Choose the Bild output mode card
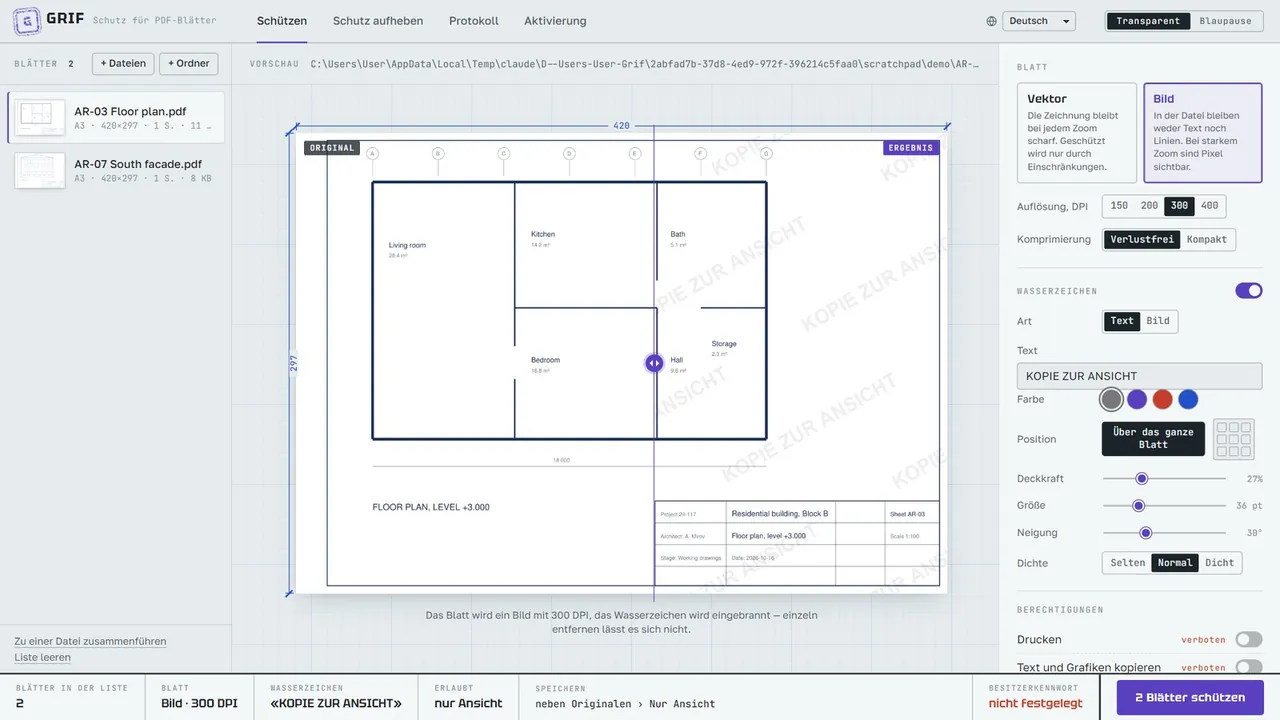The width and height of the screenshot is (1280, 720). 1203,133
